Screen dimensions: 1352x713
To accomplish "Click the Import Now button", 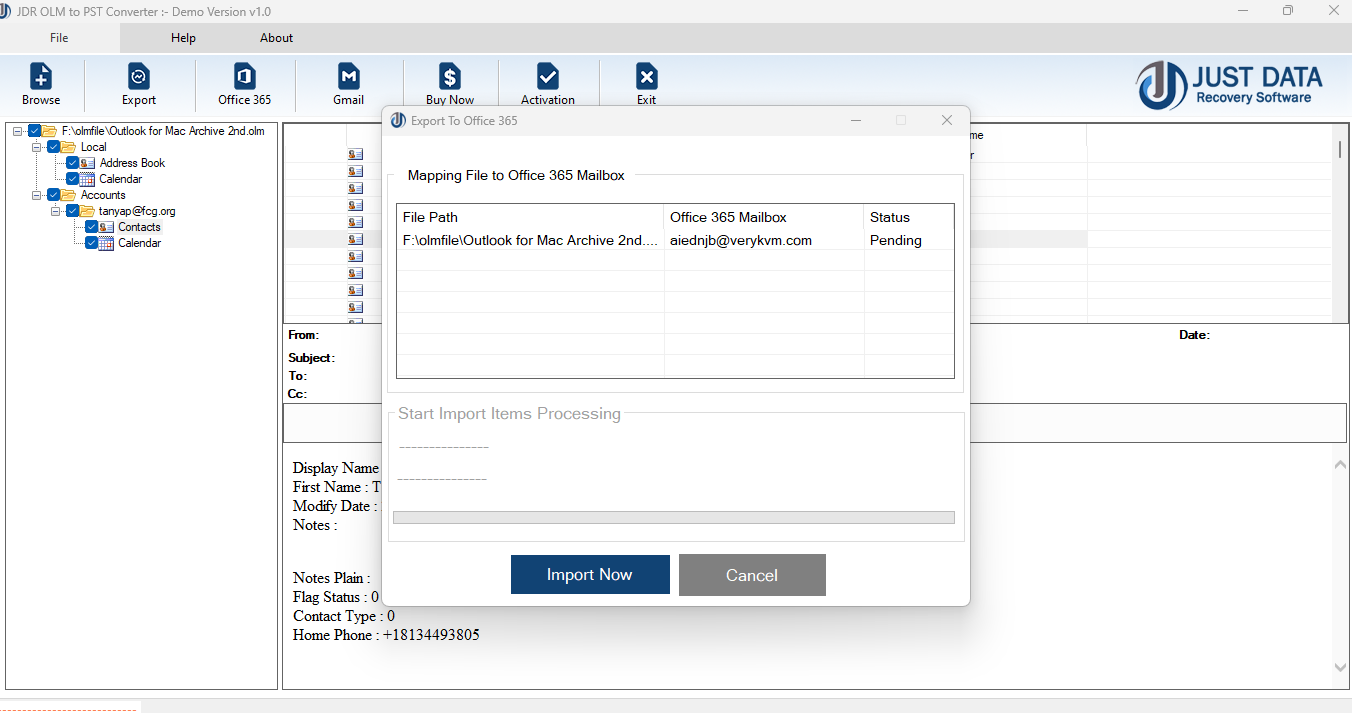I will tap(590, 575).
